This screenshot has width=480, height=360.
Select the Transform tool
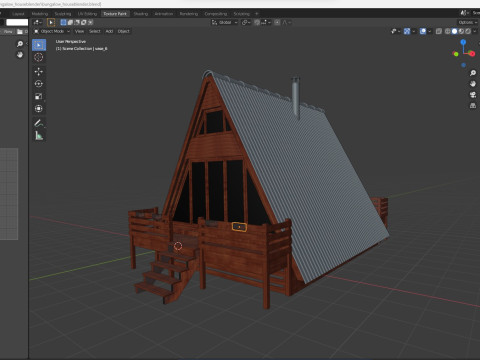click(39, 109)
